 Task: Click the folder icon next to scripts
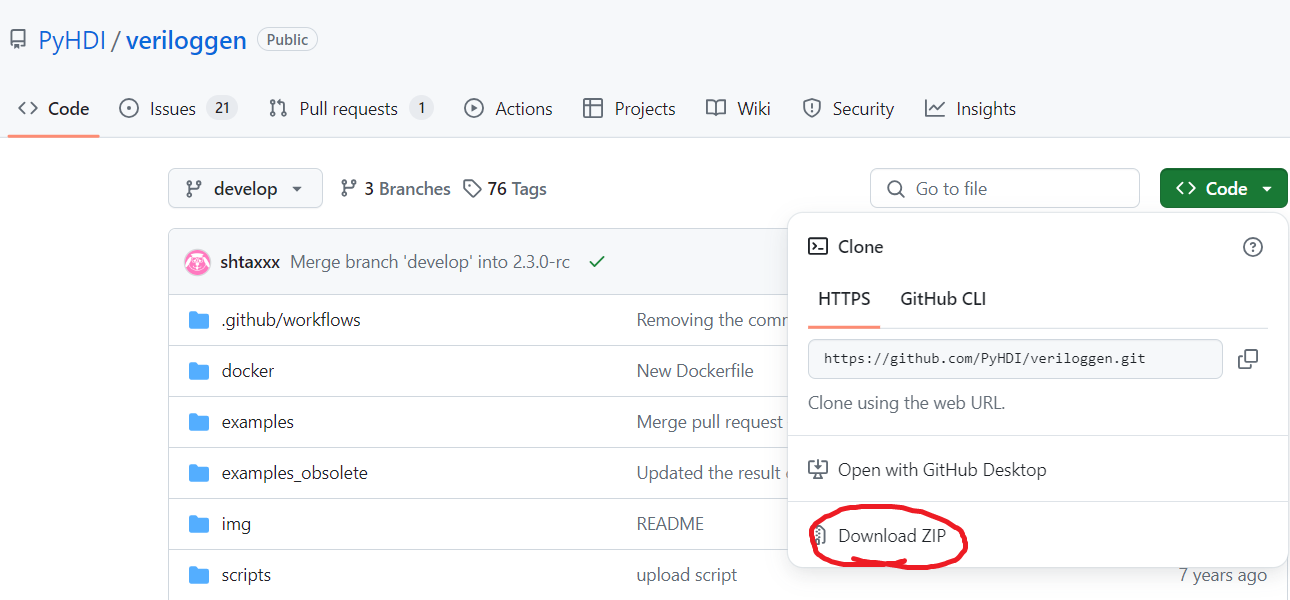point(199,575)
